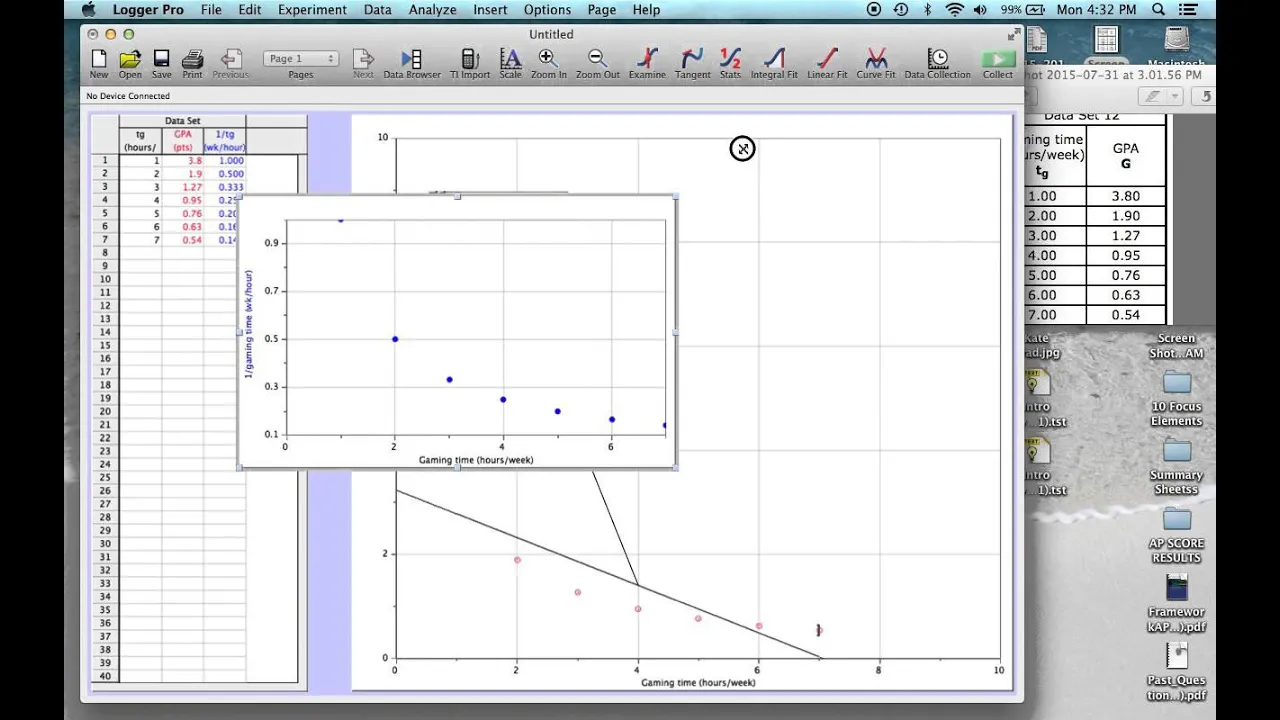This screenshot has height=720, width=1280.
Task: Click main graph y-axis maximum value 10
Action: (x=382, y=137)
